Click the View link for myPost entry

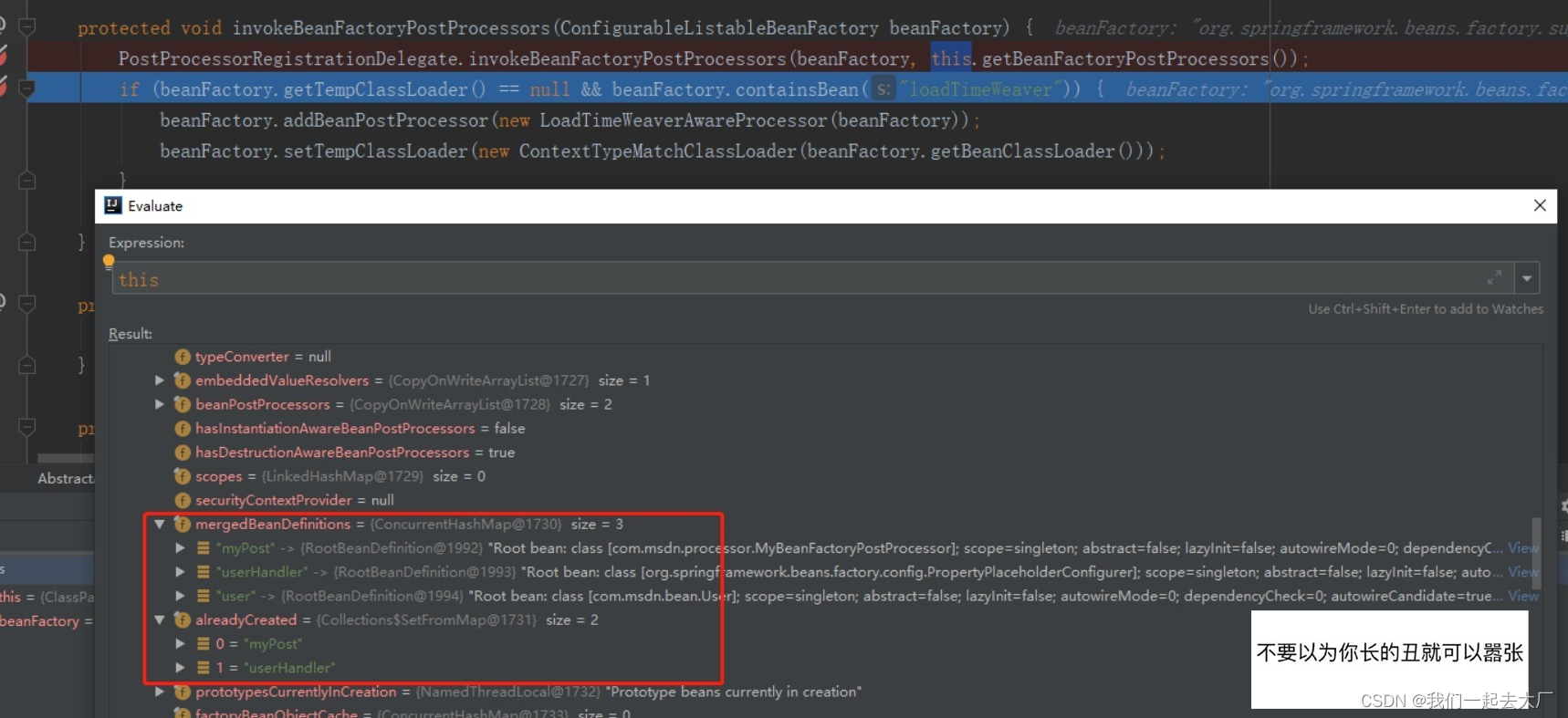tap(1522, 547)
